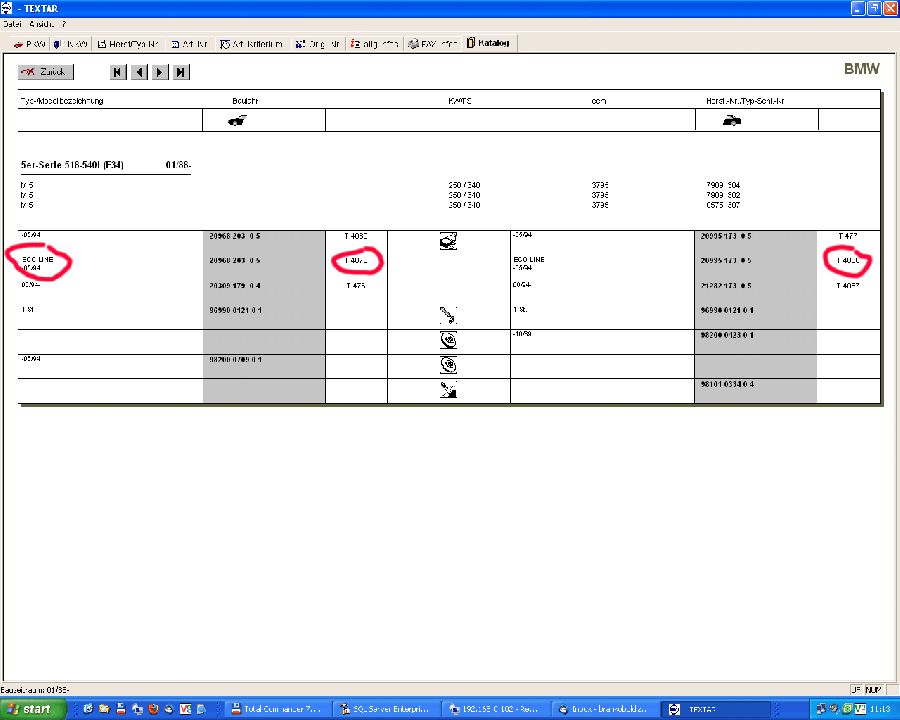The image size is (900, 720).
Task: Click the rear ECO LINE label
Action: 529,260
